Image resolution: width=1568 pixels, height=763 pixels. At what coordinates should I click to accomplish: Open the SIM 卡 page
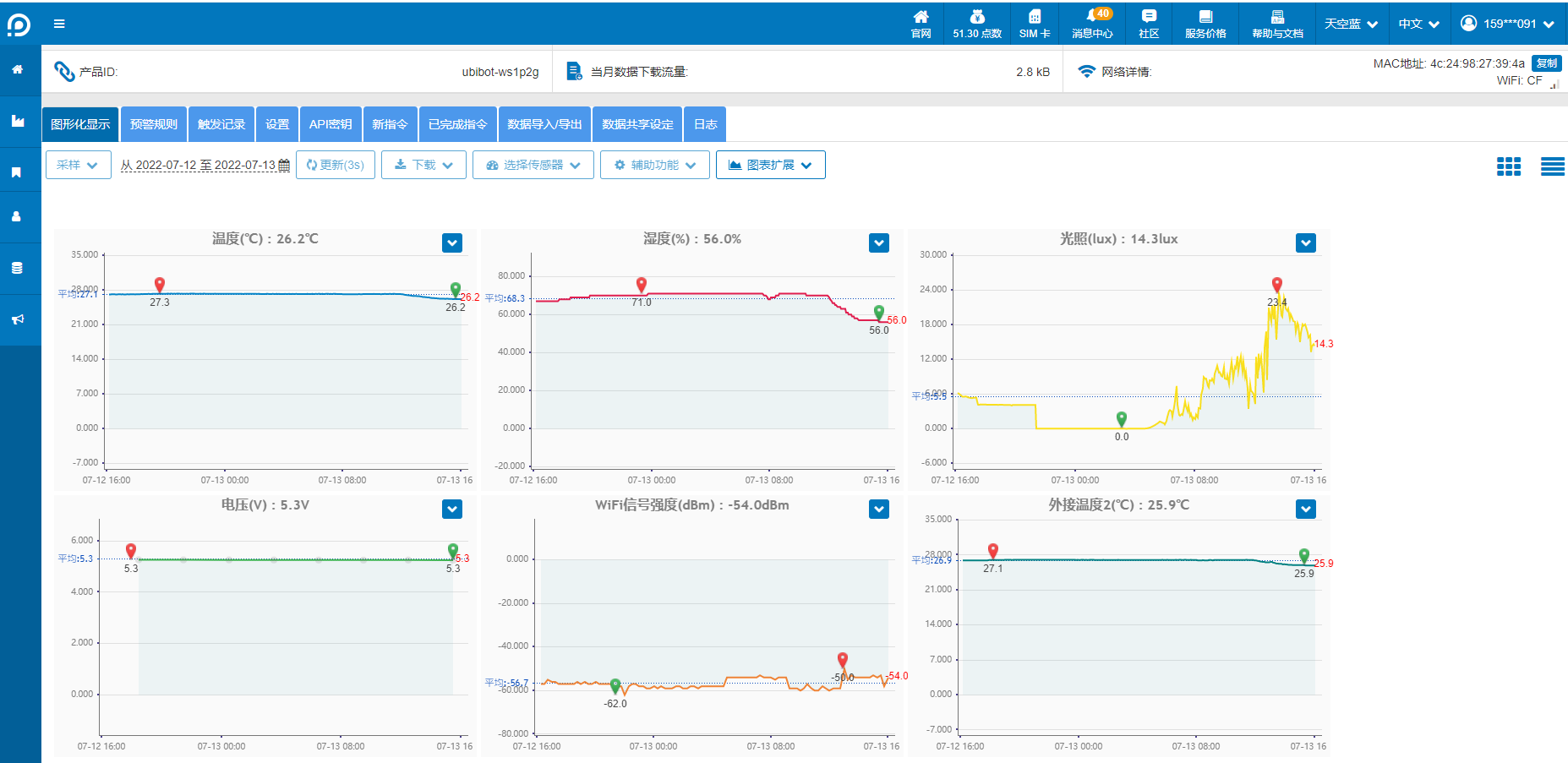point(1035,24)
